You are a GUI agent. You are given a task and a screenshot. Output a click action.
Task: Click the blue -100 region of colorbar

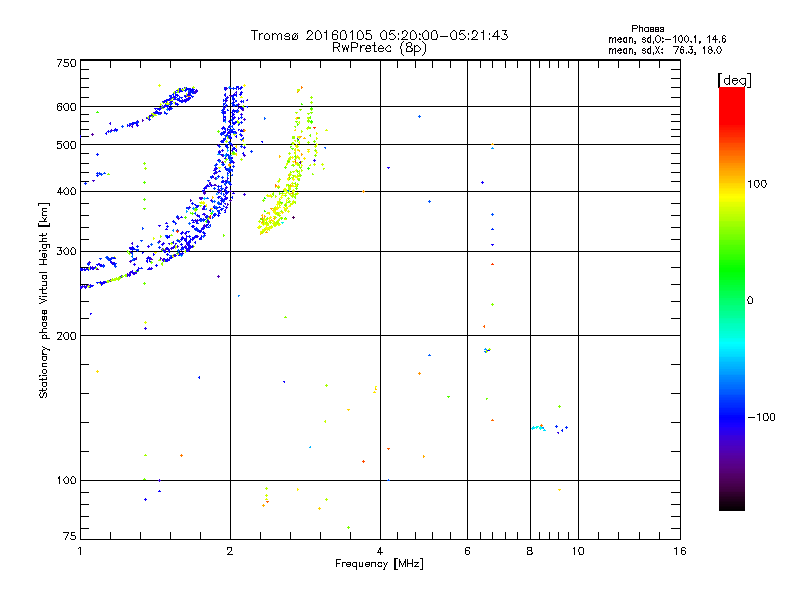(x=732, y=417)
